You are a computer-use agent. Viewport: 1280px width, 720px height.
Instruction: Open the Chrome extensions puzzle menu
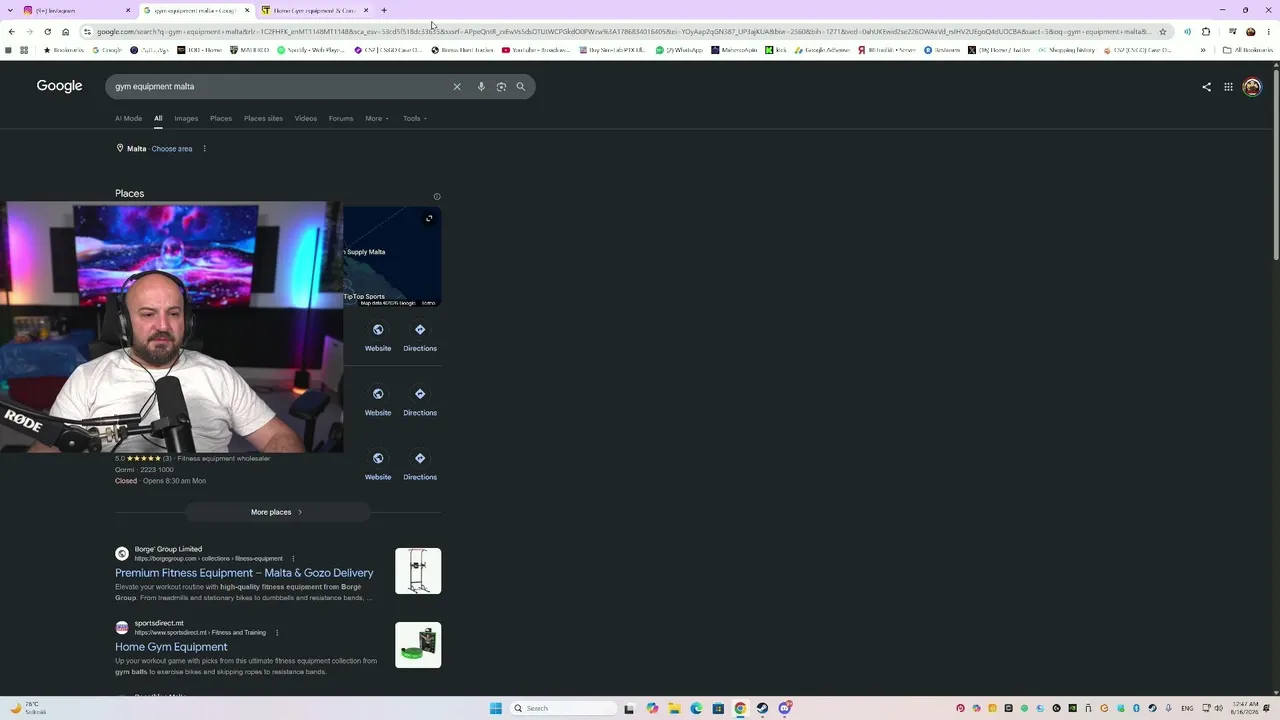coord(1206,32)
